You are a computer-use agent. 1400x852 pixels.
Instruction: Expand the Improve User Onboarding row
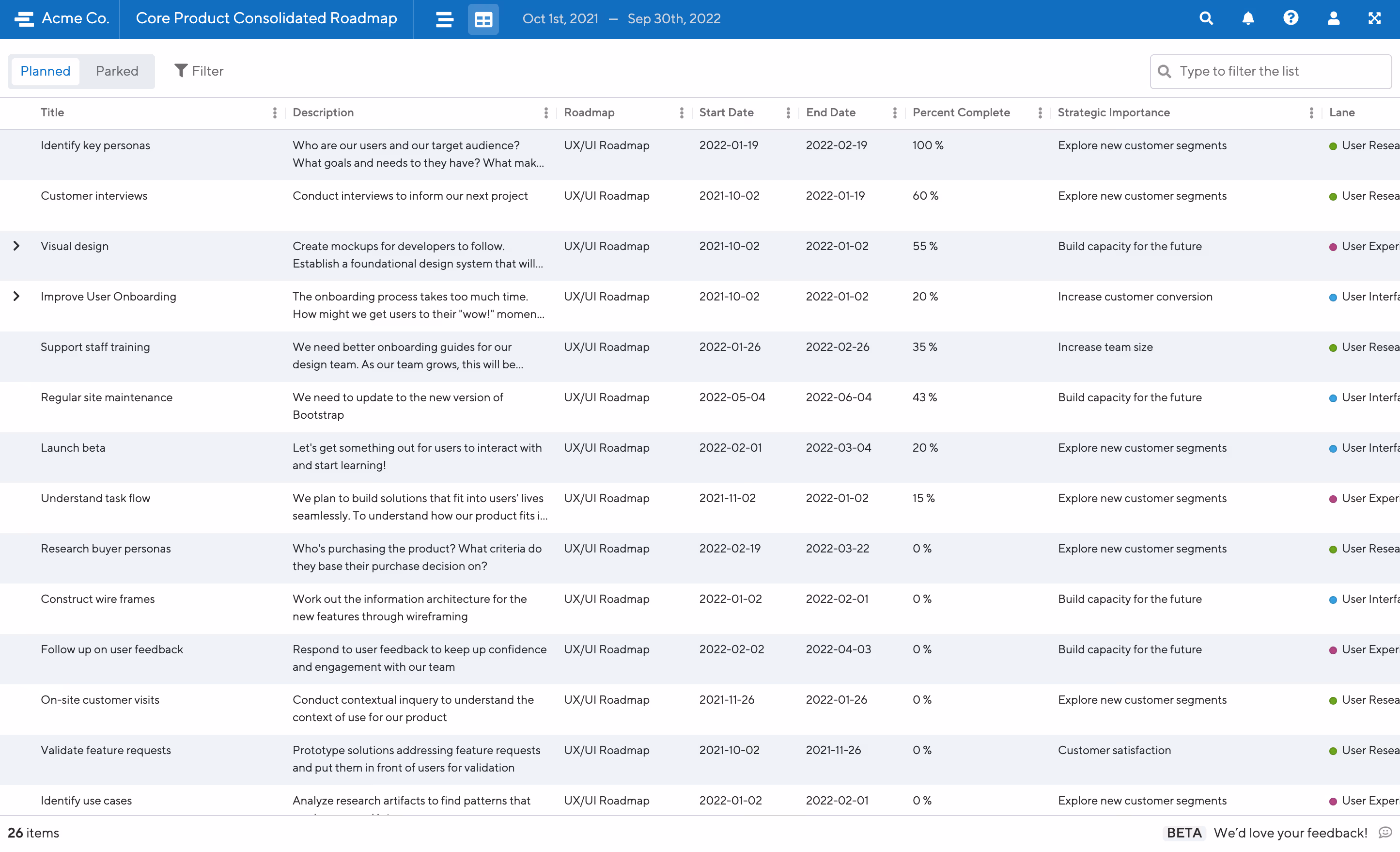[16, 296]
